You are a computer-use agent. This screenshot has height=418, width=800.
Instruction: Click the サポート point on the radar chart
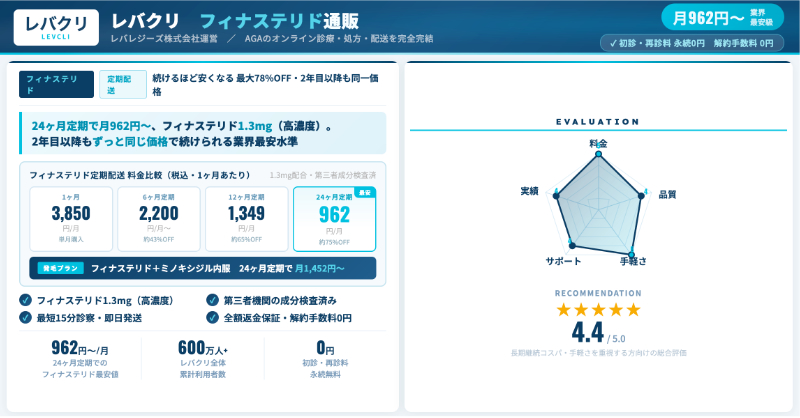[571, 245]
